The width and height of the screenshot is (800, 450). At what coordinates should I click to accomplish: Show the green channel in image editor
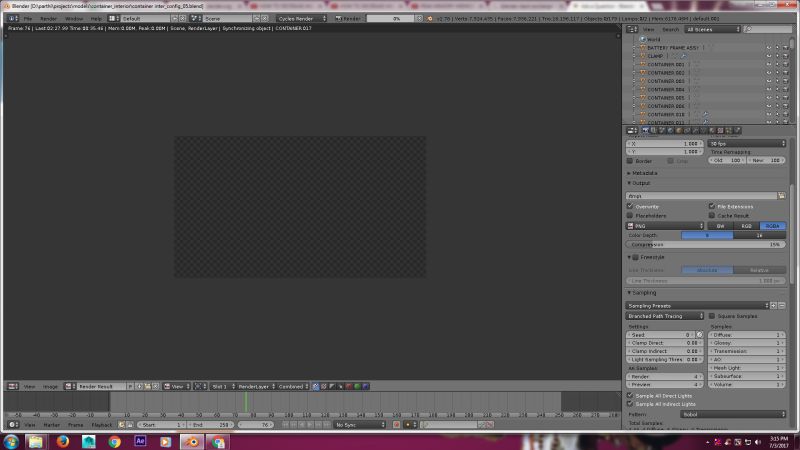click(357, 386)
